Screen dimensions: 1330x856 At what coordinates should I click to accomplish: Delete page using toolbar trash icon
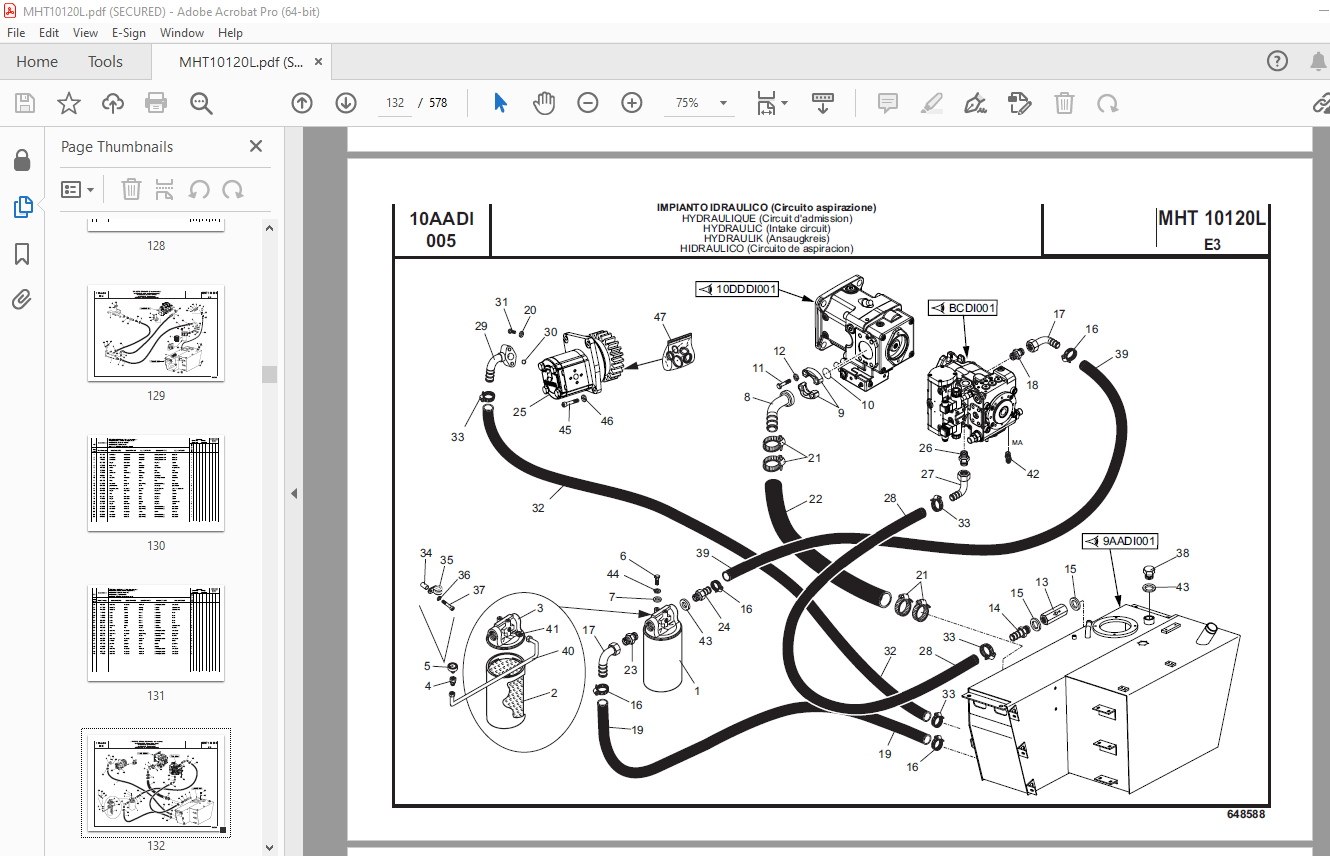(x=1064, y=103)
